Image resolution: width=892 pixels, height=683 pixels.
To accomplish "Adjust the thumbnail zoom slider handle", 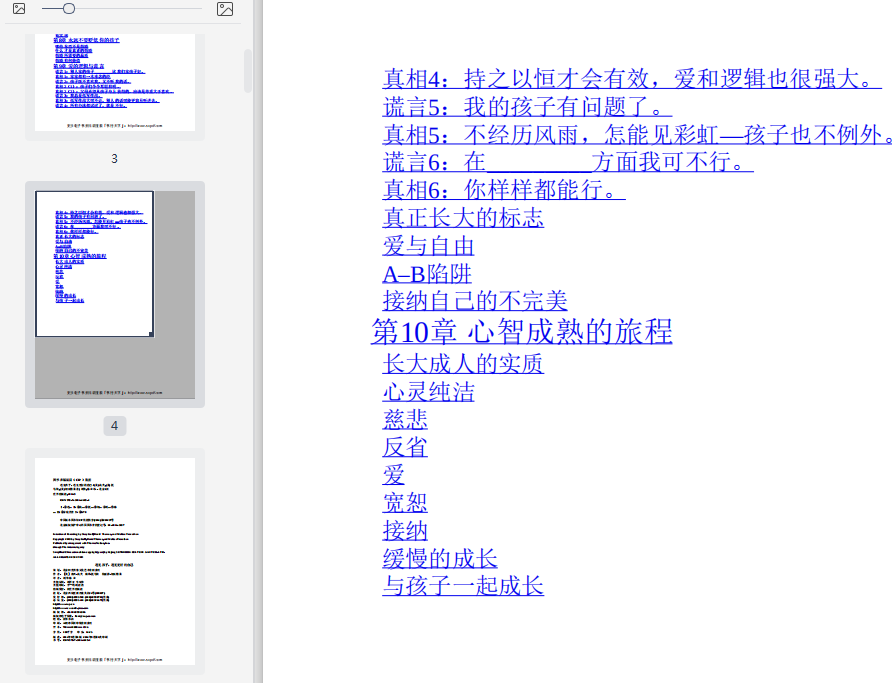I will pyautogui.click(x=69, y=9).
